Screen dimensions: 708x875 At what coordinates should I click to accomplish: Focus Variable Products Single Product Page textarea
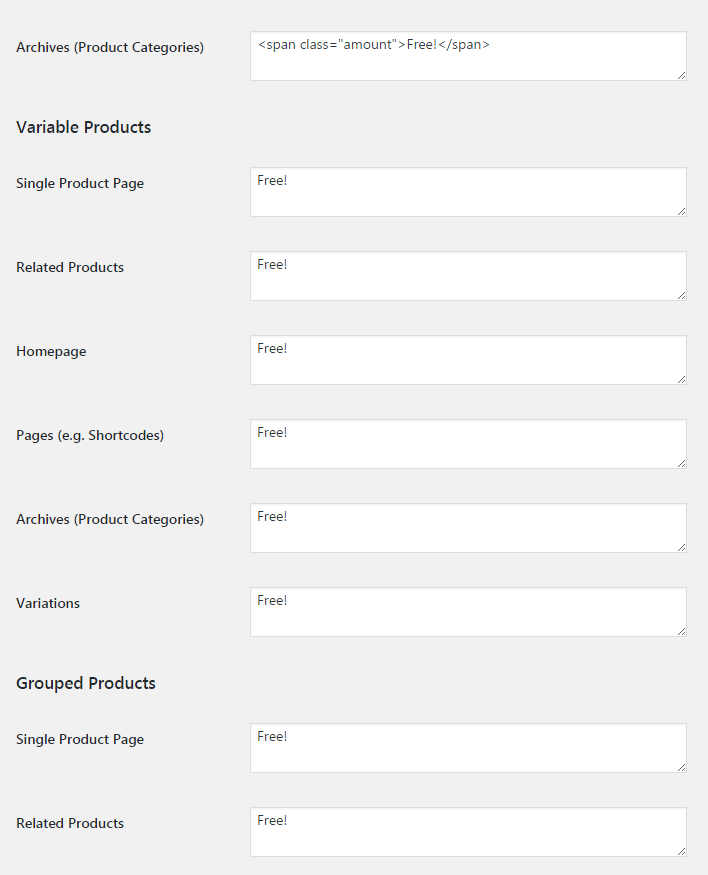pos(468,192)
